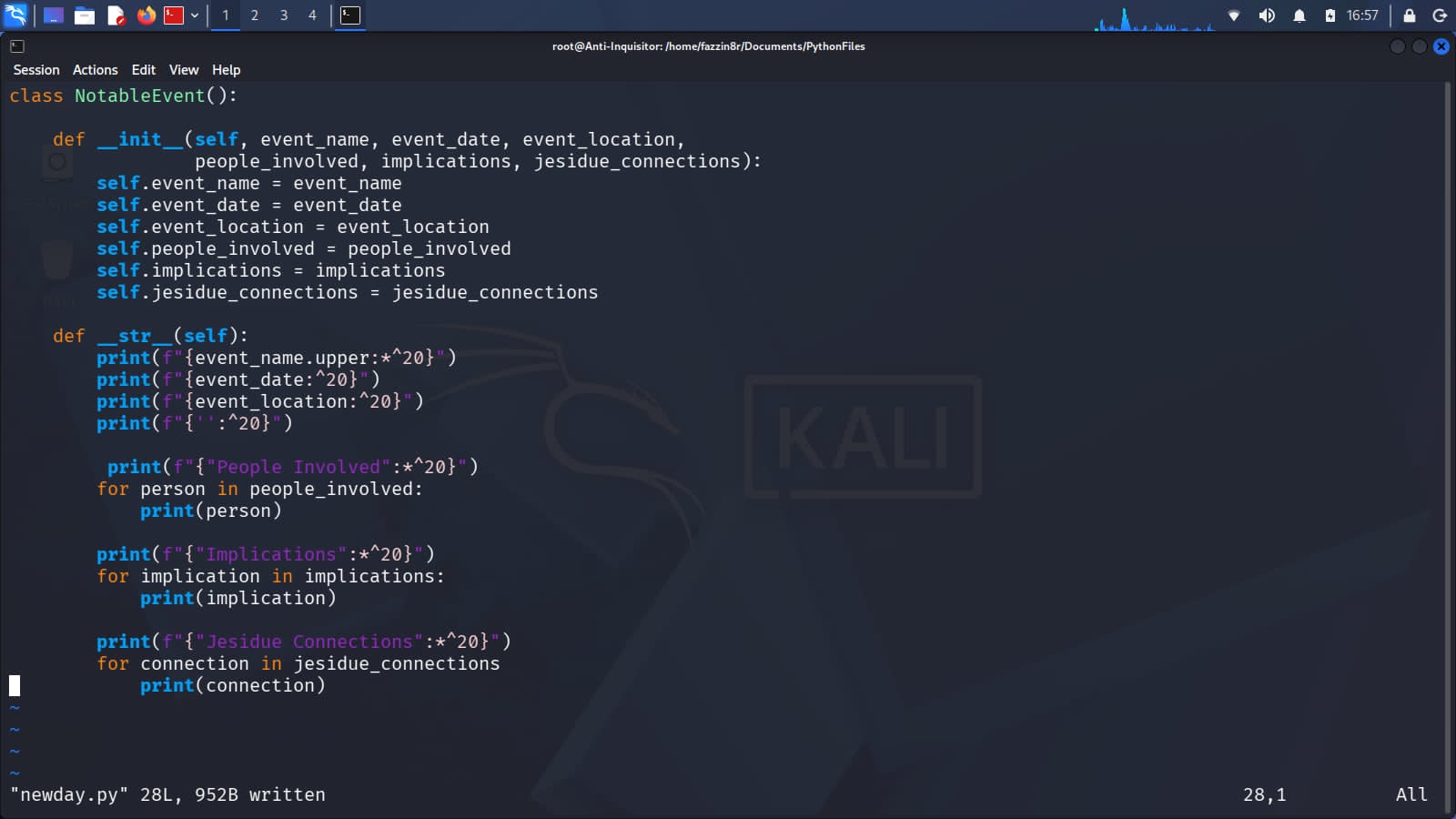The height and width of the screenshot is (819, 1456).
Task: Click the 'print(implication)' line
Action: tap(238, 598)
